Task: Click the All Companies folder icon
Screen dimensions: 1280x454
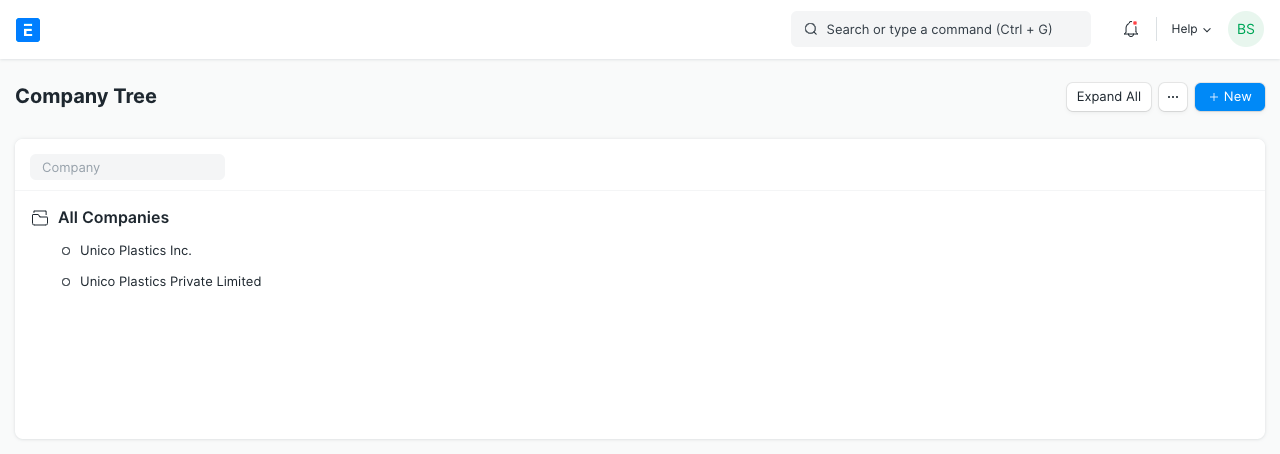Action: coord(40,218)
